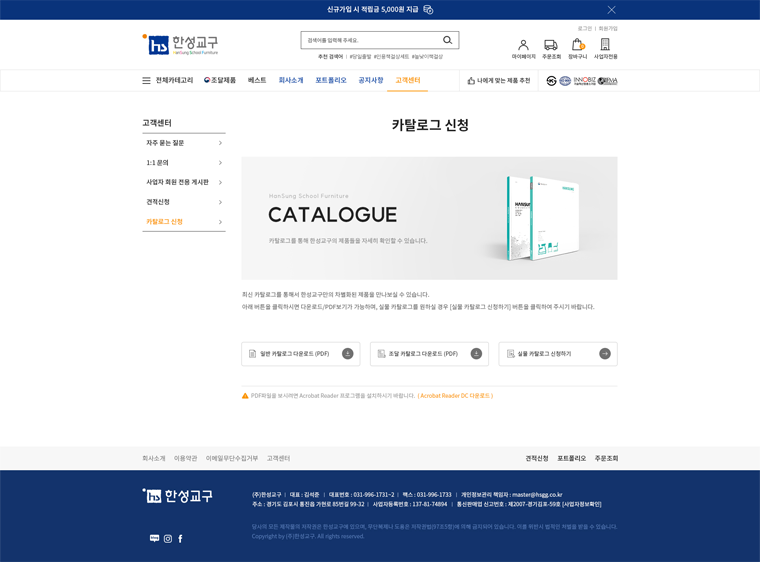Image resolution: width=760 pixels, height=562 pixels.
Task: Click 사업자정보확인 link in footer
Action: (582, 504)
